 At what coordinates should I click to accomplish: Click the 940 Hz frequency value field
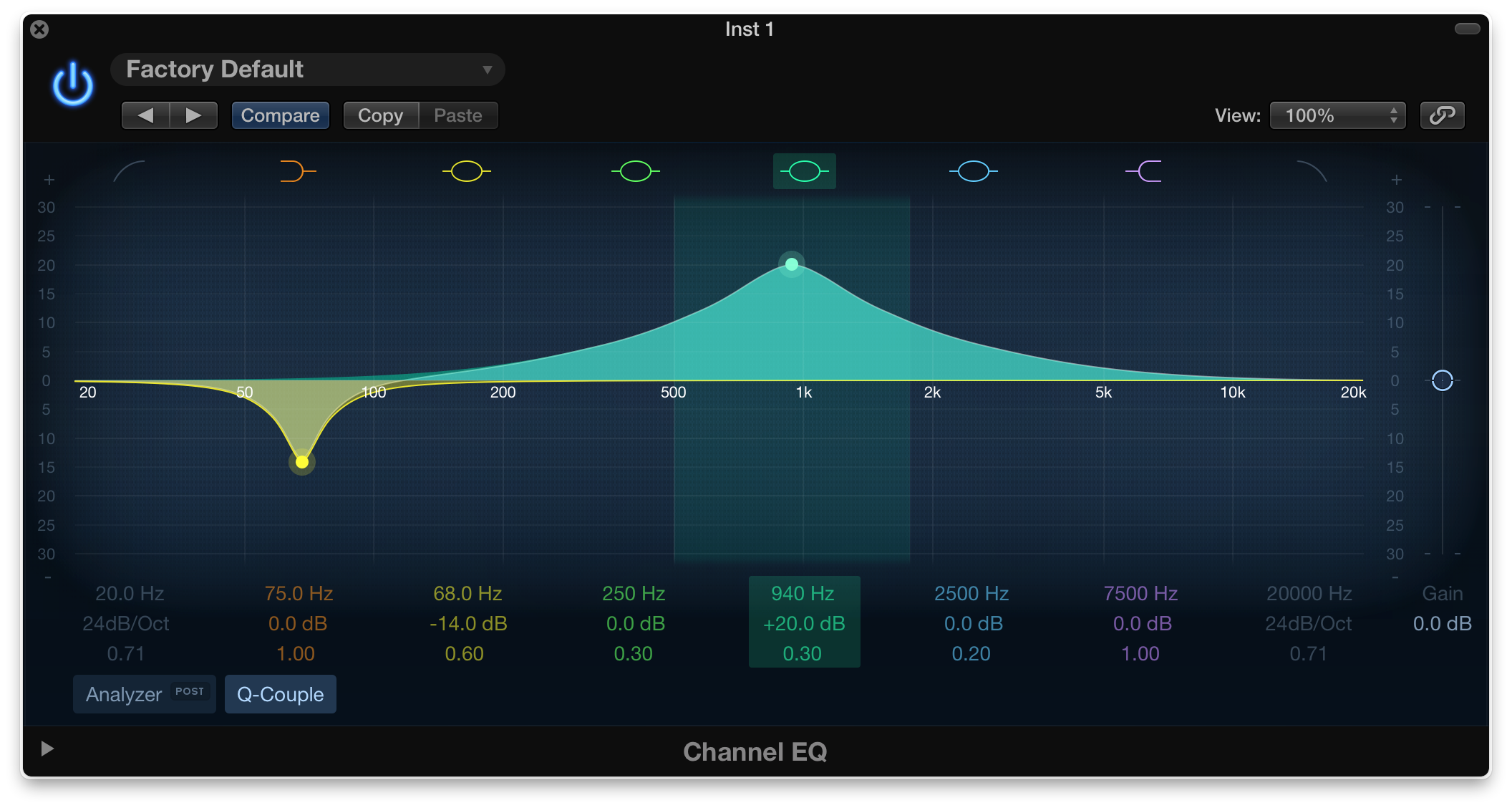pos(803,593)
